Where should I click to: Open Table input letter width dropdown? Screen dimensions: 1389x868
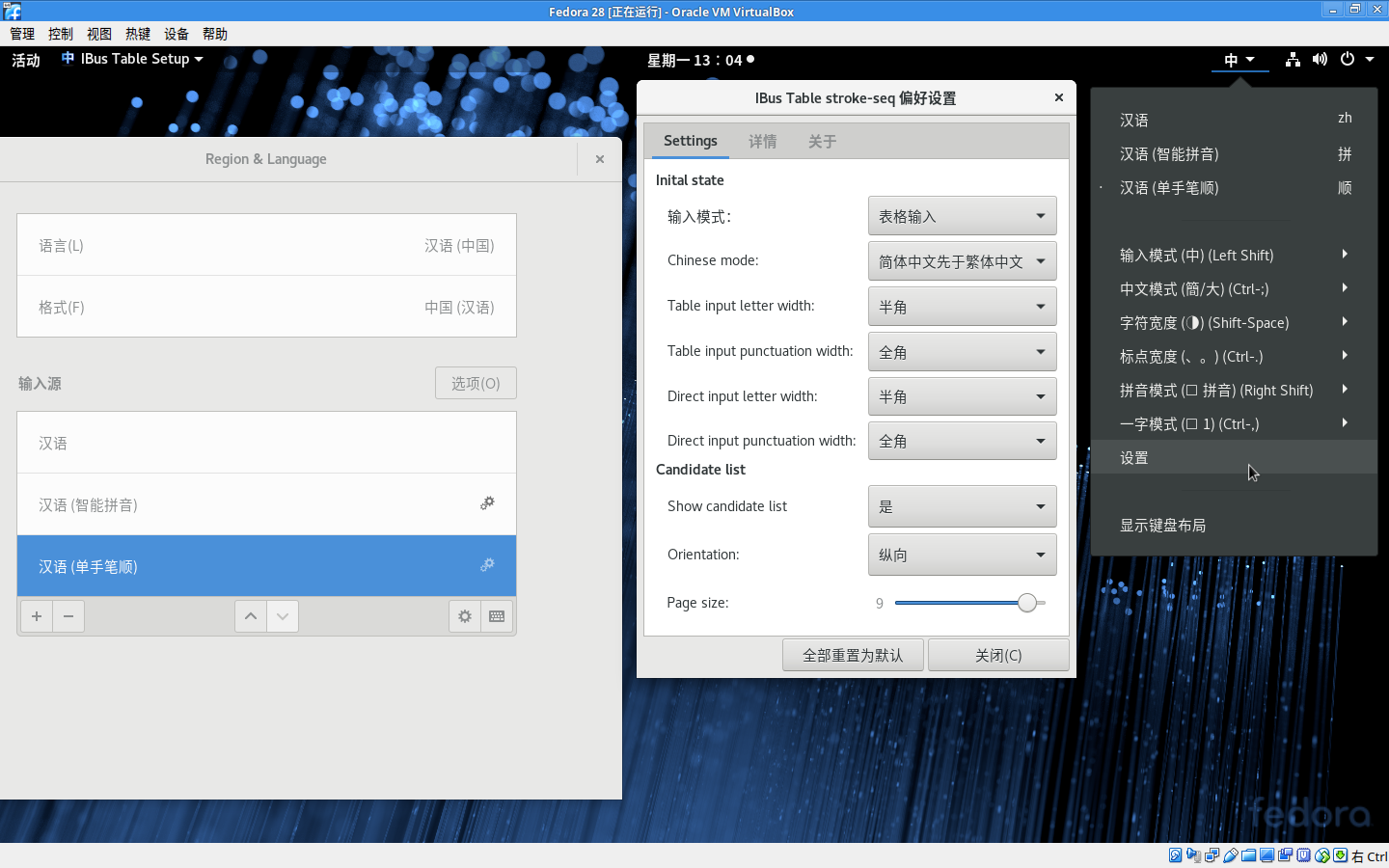tap(963, 307)
